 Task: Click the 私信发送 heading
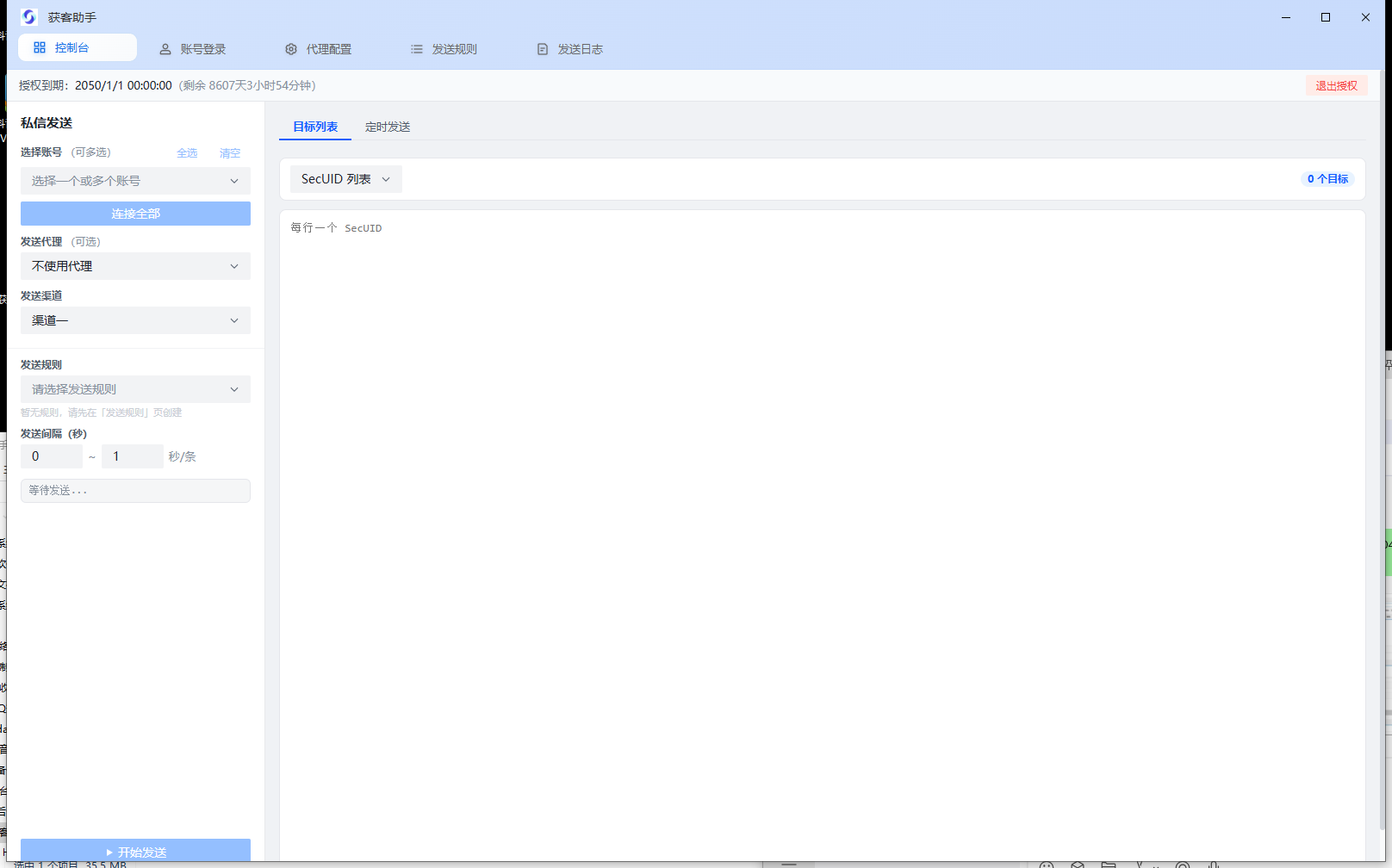[47, 123]
